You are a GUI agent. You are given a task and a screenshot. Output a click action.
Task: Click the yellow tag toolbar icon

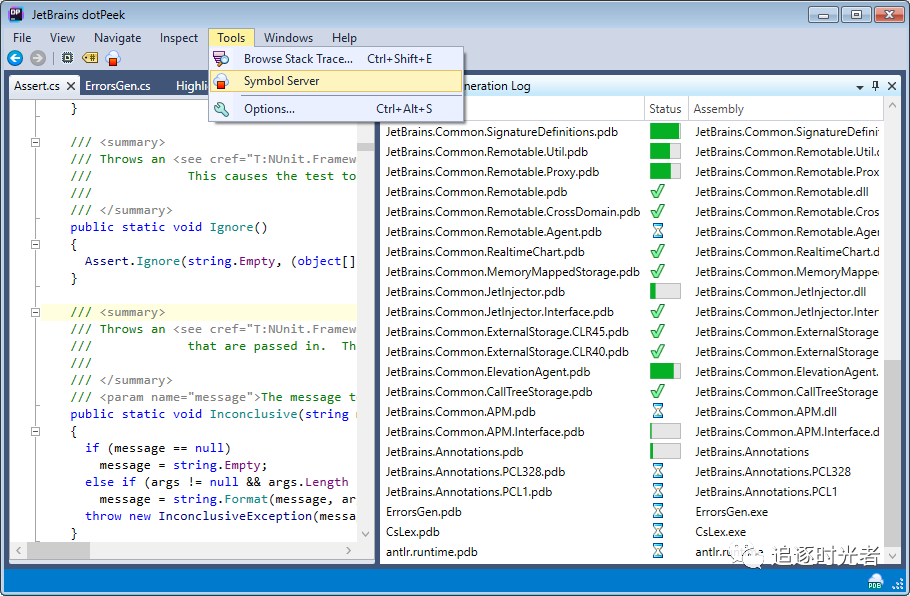[x=90, y=58]
